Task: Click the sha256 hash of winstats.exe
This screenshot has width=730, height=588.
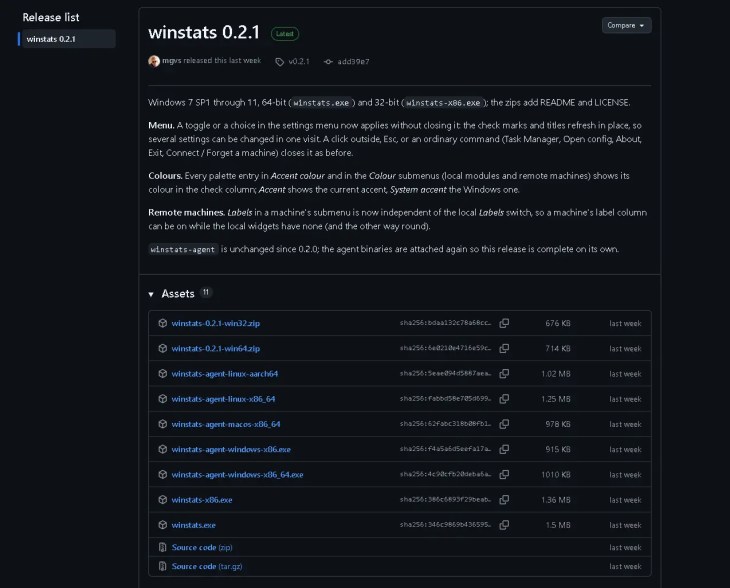Action: (445, 525)
